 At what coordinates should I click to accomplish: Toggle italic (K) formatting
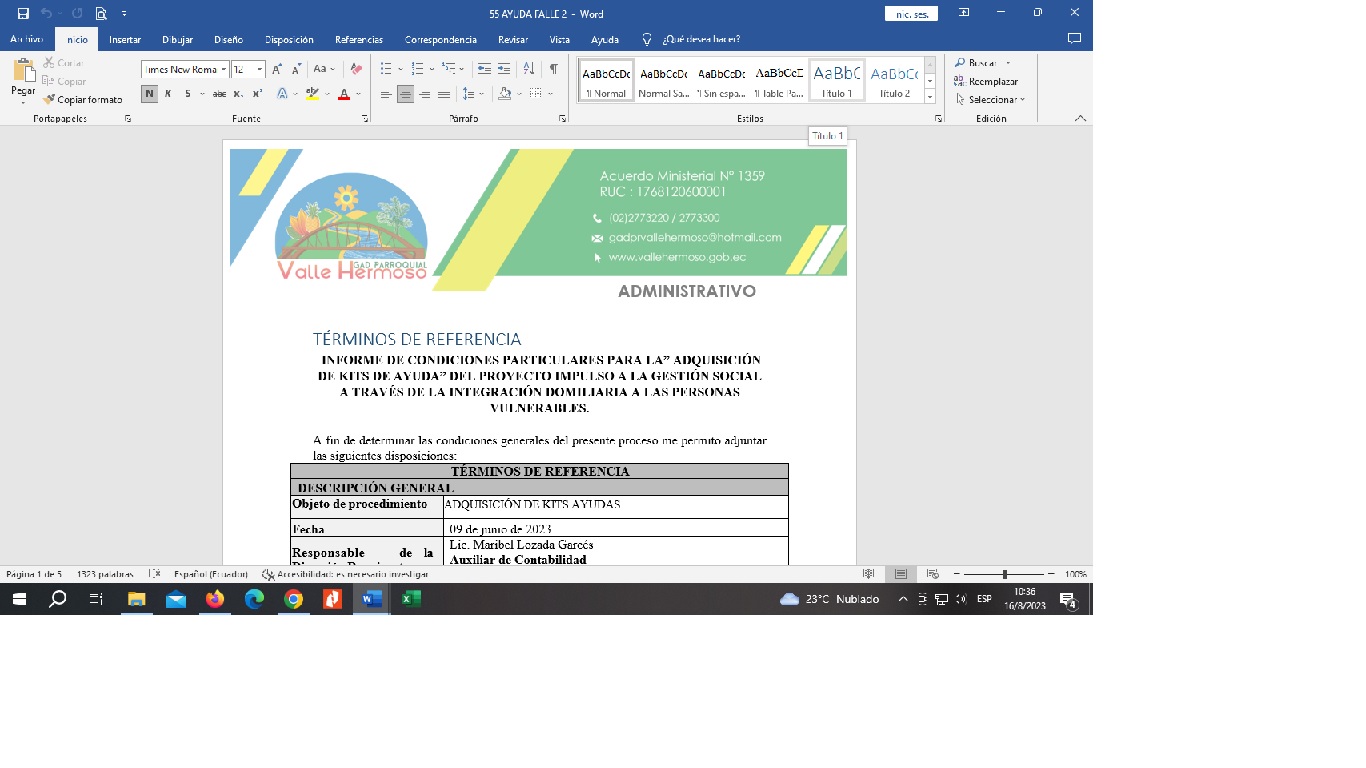[168, 94]
